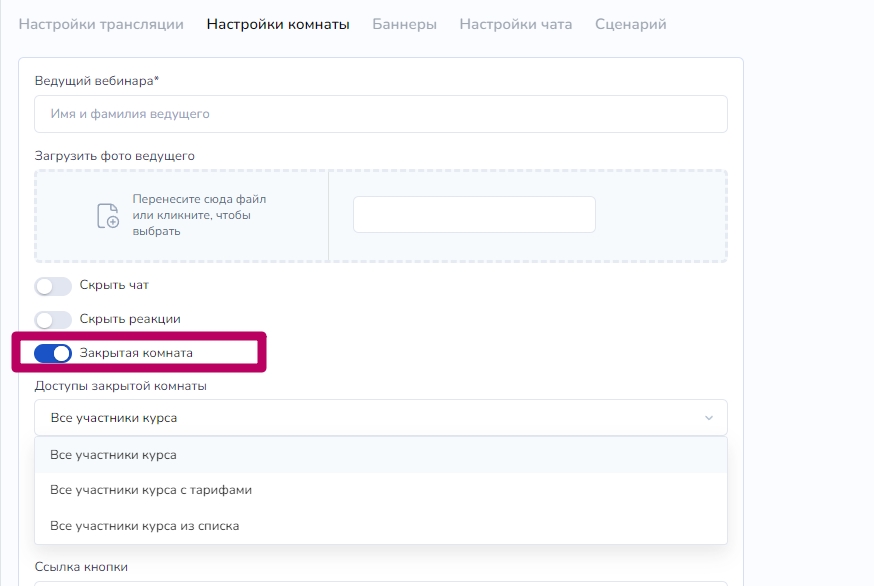Click the dropdown chevron arrow icon

pos(709,418)
